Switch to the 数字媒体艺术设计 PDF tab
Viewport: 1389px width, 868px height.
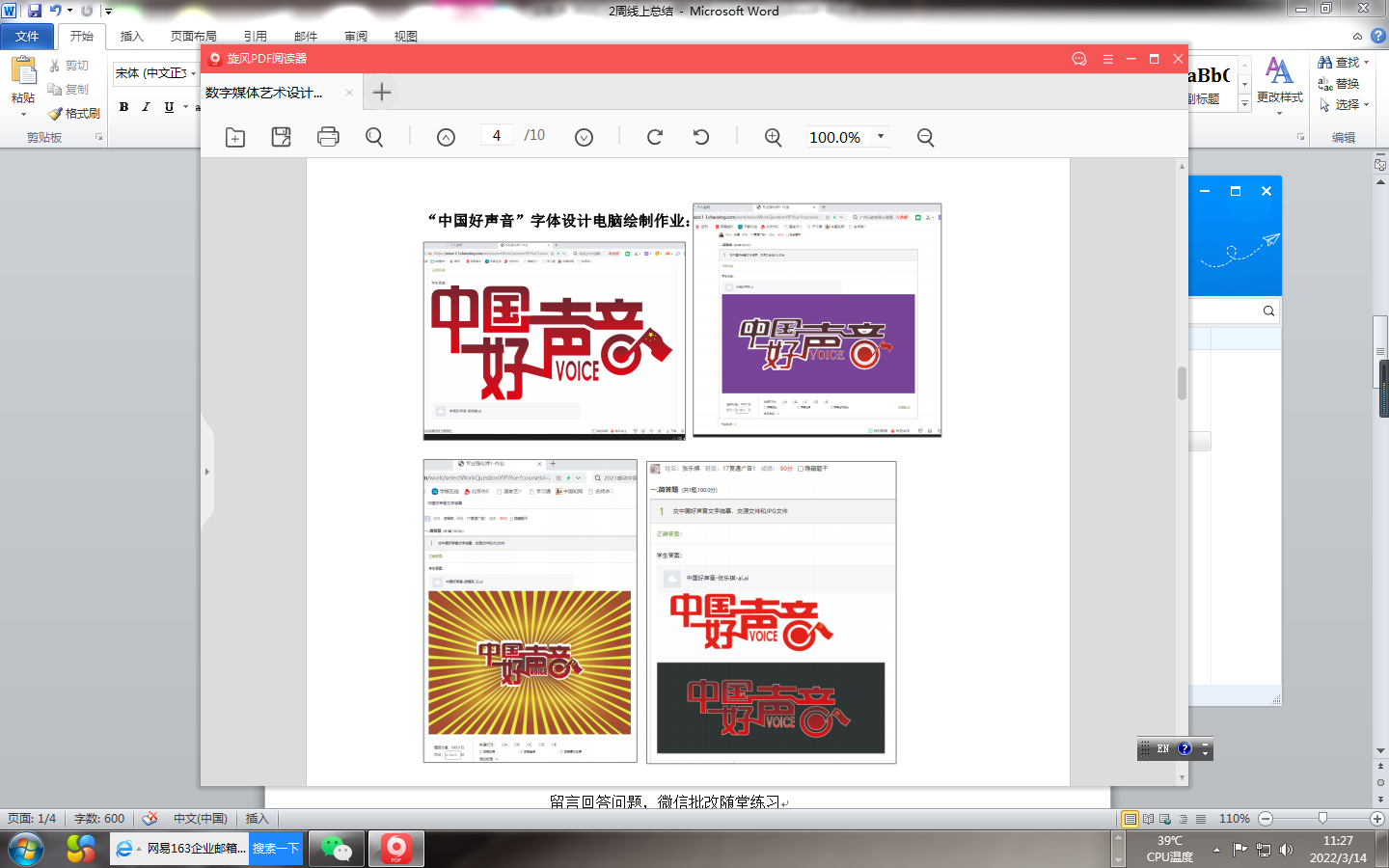click(265, 93)
